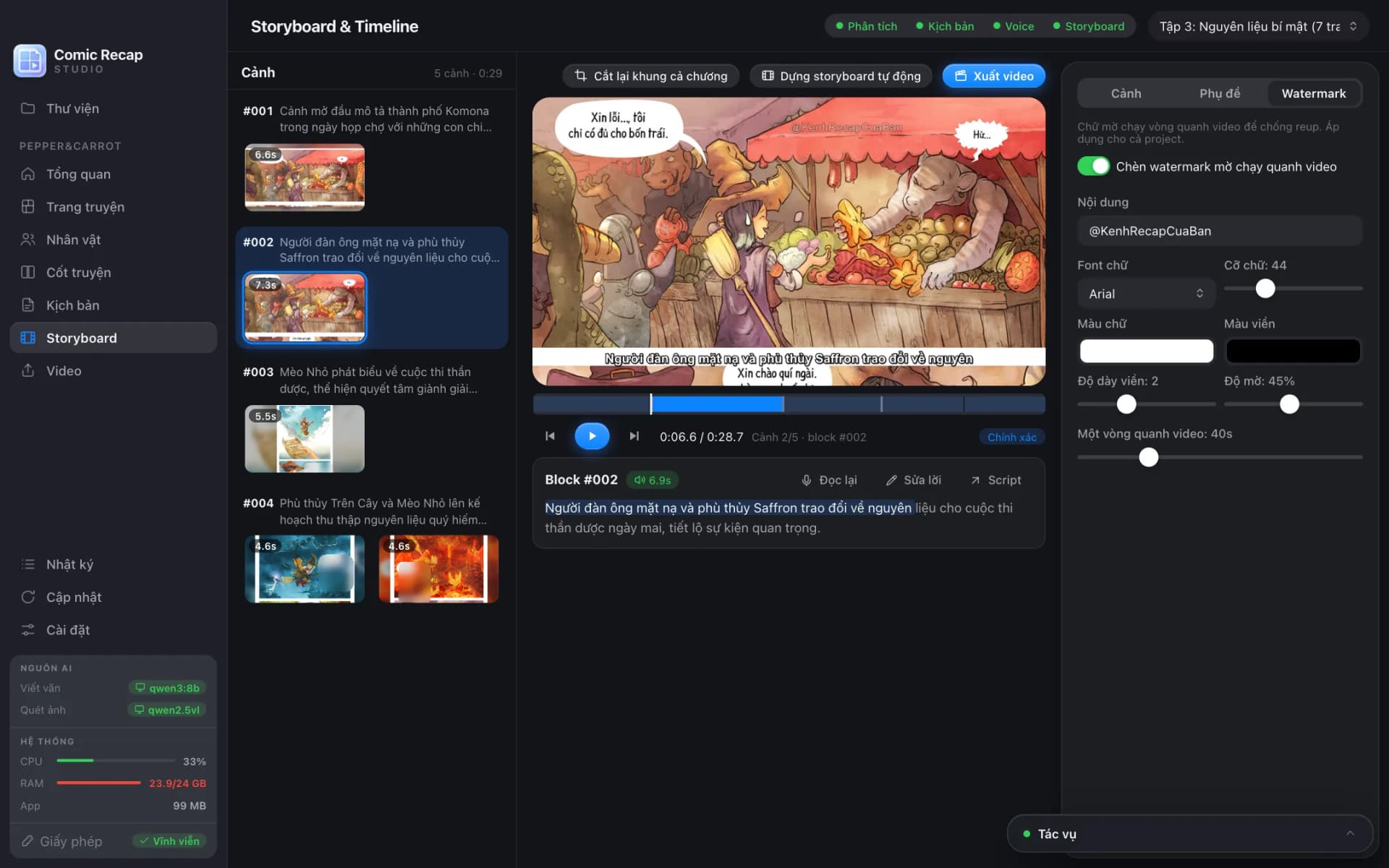This screenshot has height=868, width=1389.
Task: Open Nhật ký log page
Action: tap(114, 564)
